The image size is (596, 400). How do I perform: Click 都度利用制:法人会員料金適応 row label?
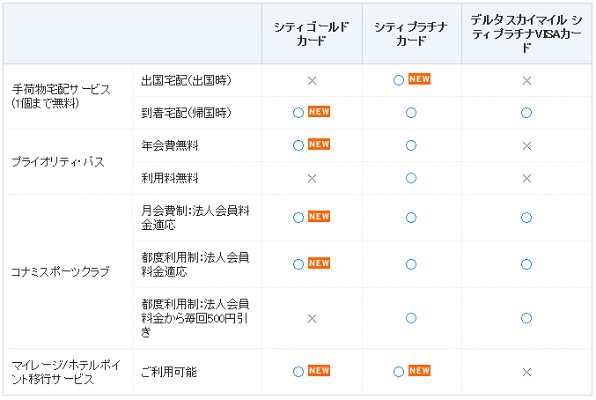pyautogui.click(x=195, y=264)
